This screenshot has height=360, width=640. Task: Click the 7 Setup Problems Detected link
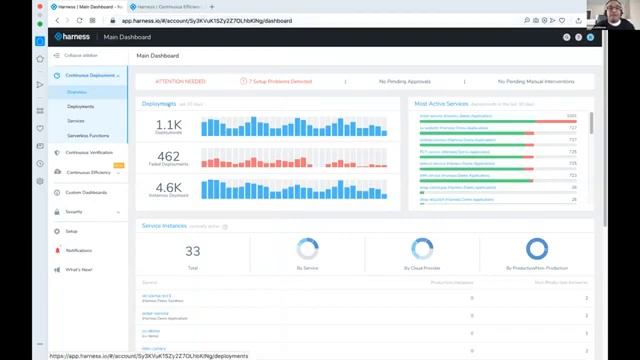[x=280, y=81]
